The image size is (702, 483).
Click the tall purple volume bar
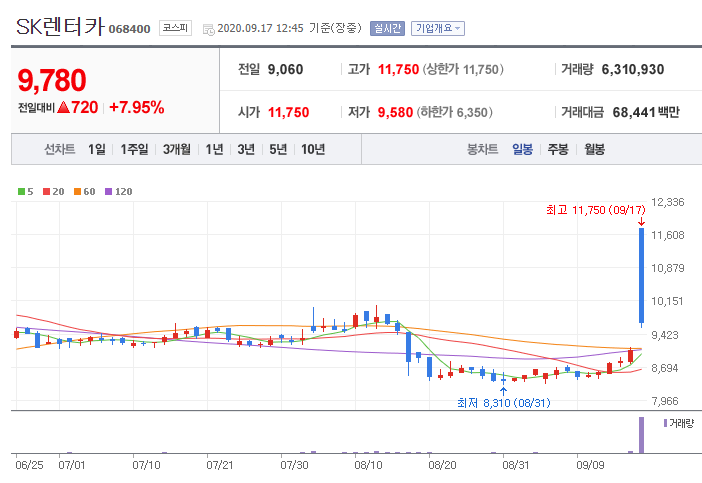tap(642, 435)
